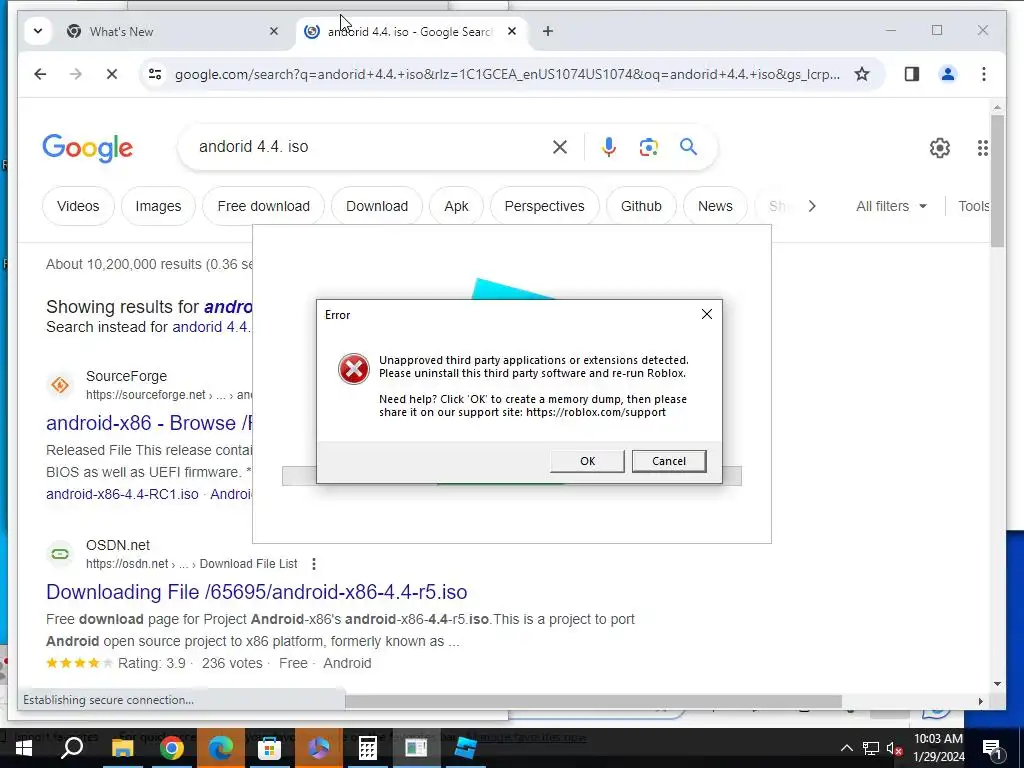The width and height of the screenshot is (1024, 768).
Task: Click the Chrome back arrow
Action: (40, 74)
